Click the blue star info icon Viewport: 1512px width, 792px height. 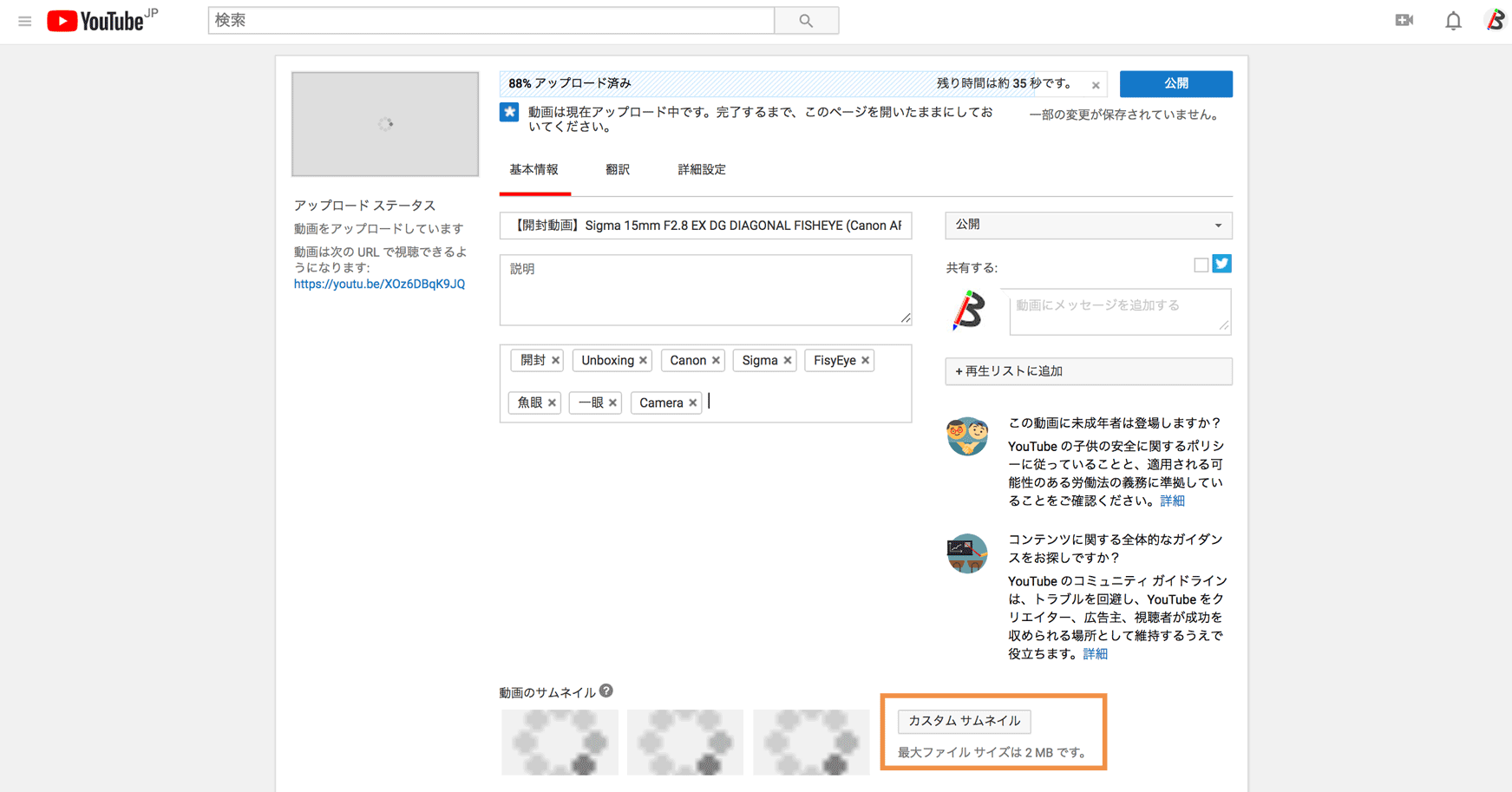(x=509, y=112)
